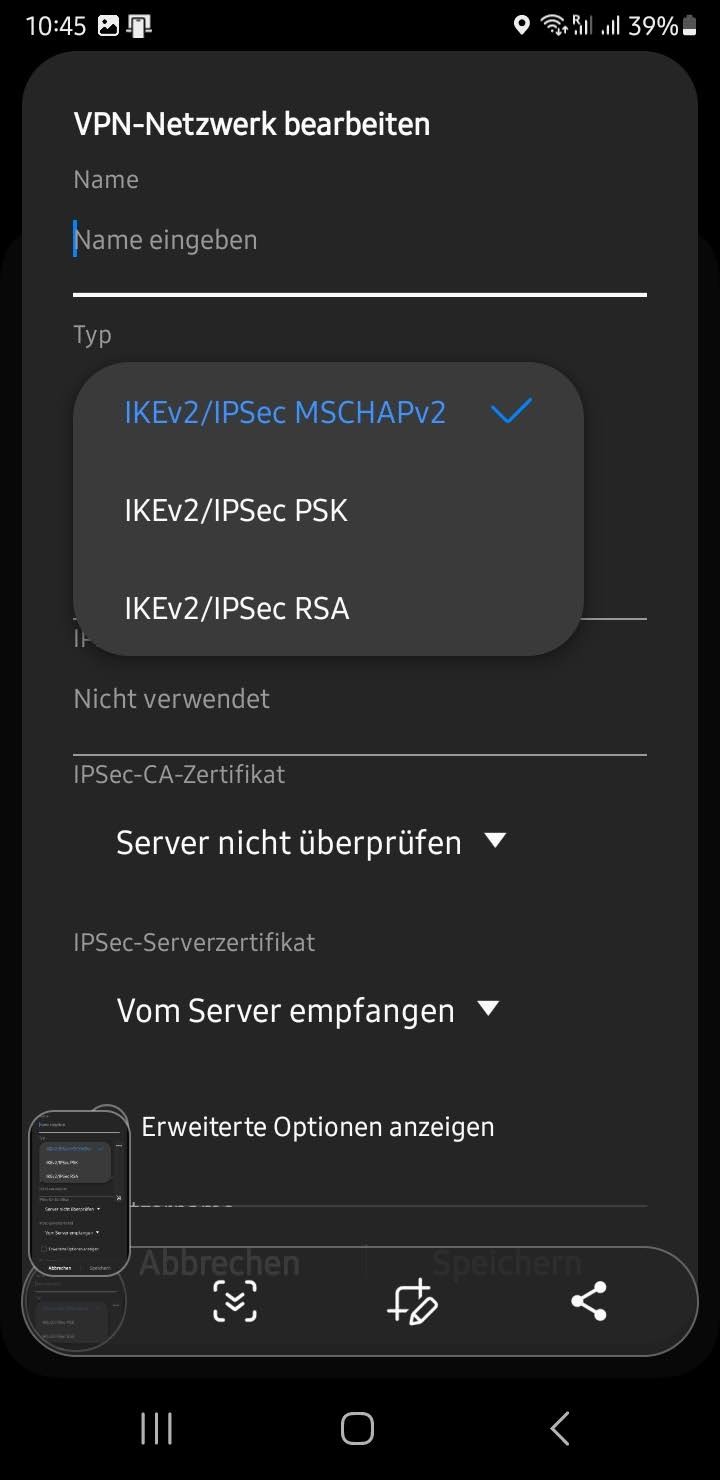720x1480 pixels.
Task: Open the screenshot crop and draw editor
Action: (x=412, y=1301)
